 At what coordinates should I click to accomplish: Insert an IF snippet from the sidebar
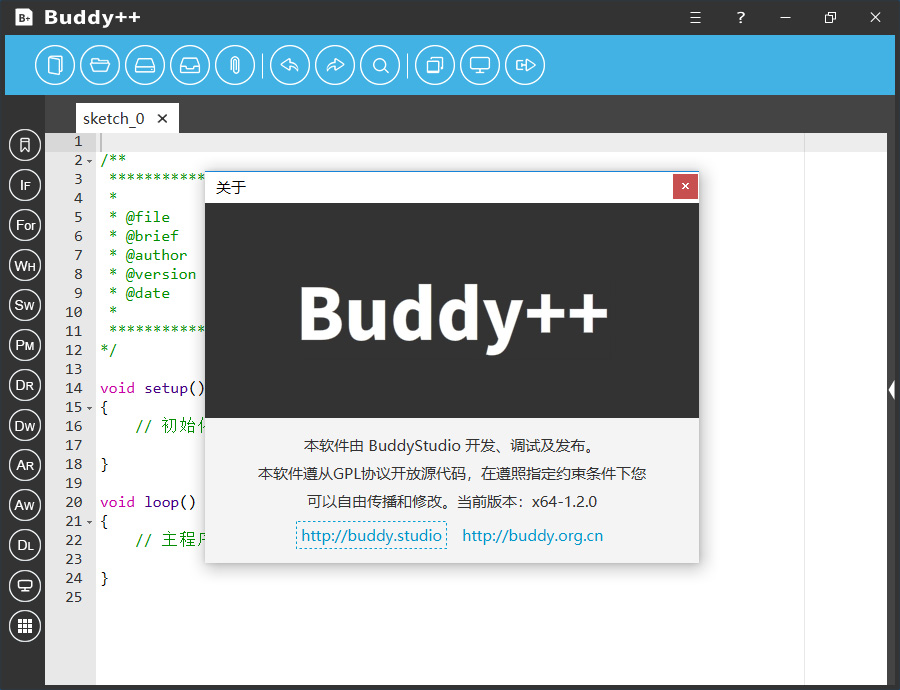click(x=25, y=185)
